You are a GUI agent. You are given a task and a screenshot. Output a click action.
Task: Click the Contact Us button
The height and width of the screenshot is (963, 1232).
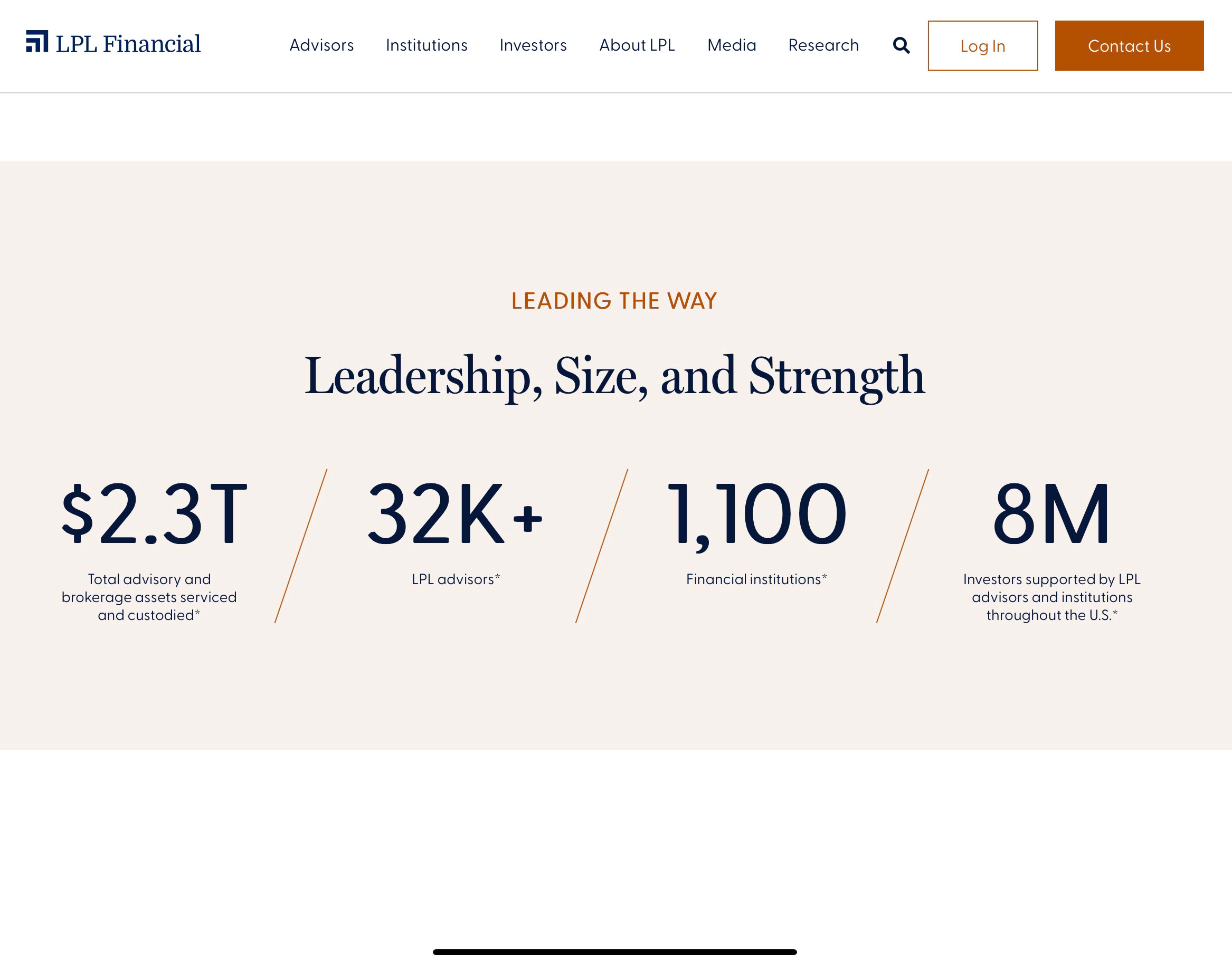(x=1129, y=46)
